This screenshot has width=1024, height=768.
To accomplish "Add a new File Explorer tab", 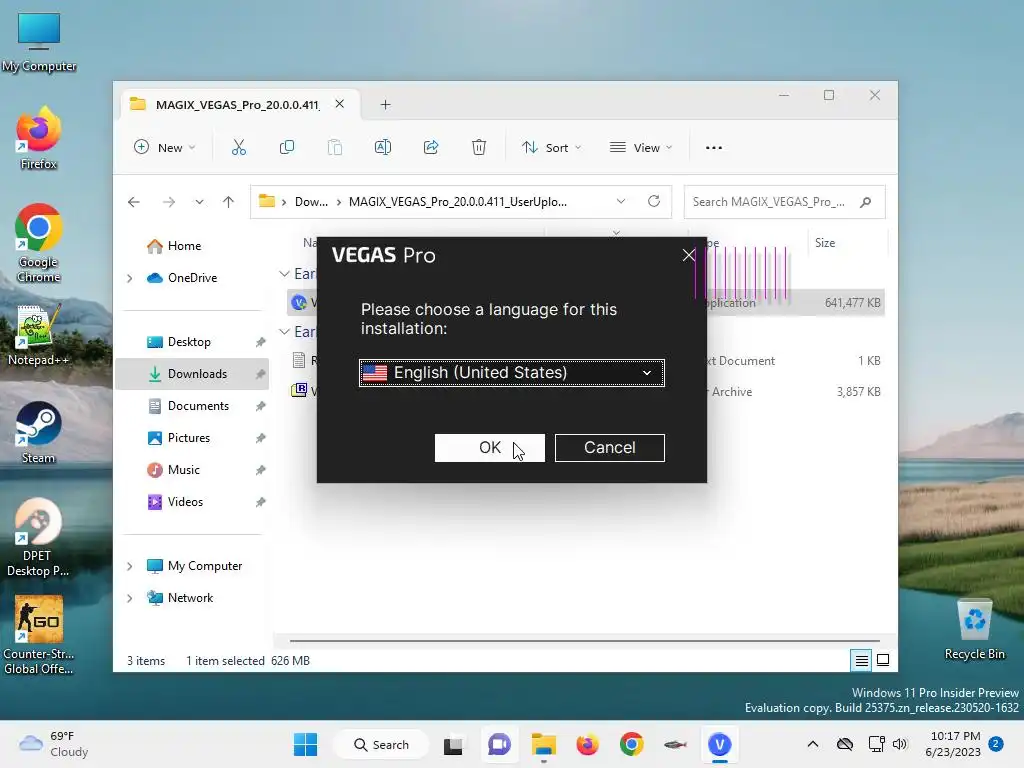I will tap(385, 104).
